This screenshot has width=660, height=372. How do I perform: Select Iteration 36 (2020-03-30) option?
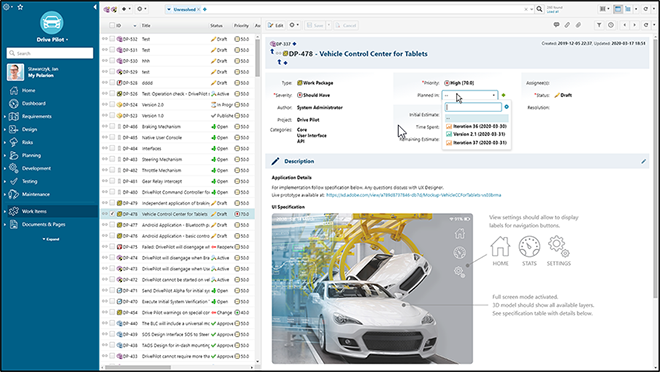(x=476, y=126)
